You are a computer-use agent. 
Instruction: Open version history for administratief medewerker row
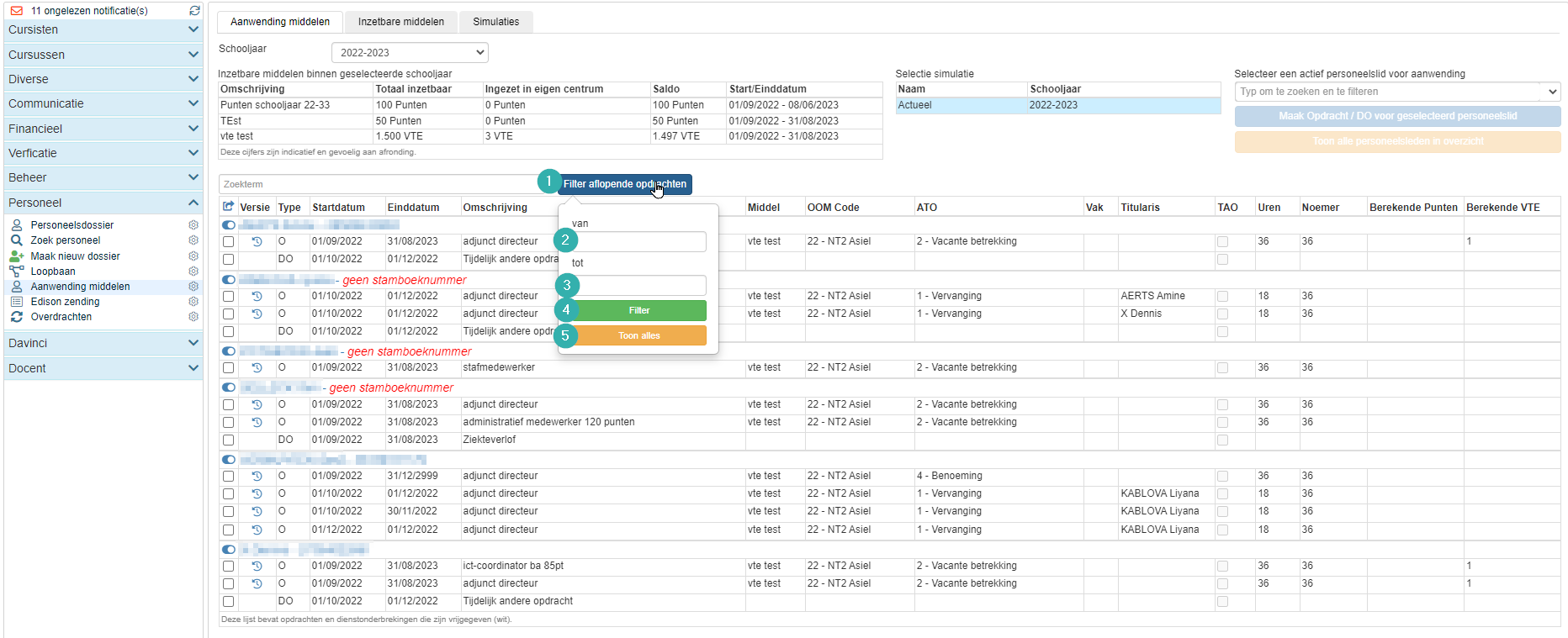(x=257, y=422)
